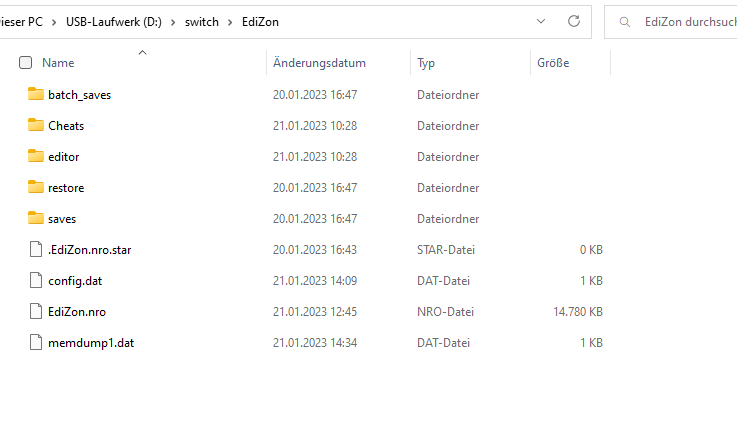
Task: Click date 20.01.2023 16:43
Action: 315,250
